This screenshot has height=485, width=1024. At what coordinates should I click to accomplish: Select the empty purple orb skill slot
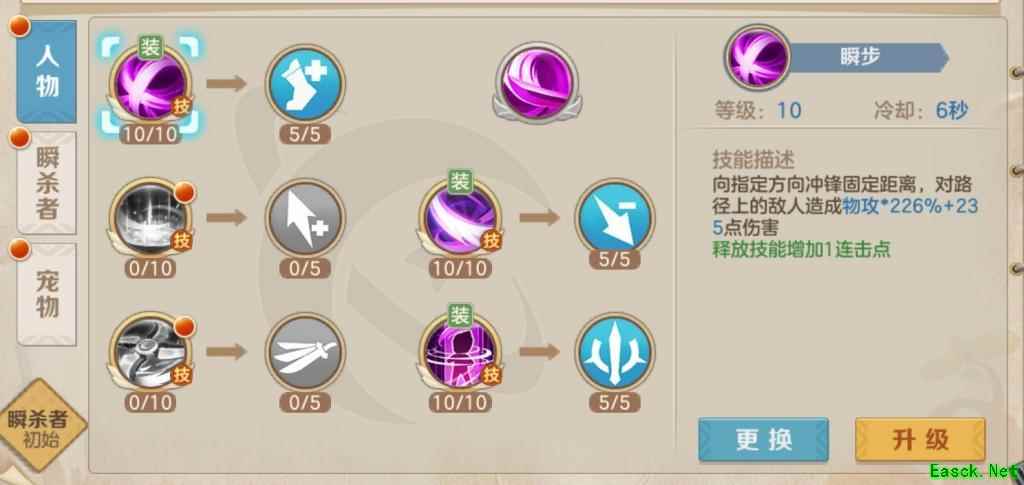click(x=537, y=83)
